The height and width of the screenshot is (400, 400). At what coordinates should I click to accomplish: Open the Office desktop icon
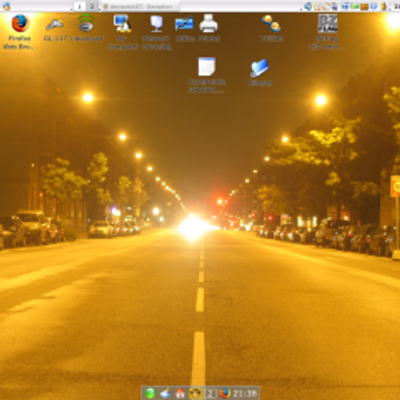pyautogui.click(x=184, y=24)
